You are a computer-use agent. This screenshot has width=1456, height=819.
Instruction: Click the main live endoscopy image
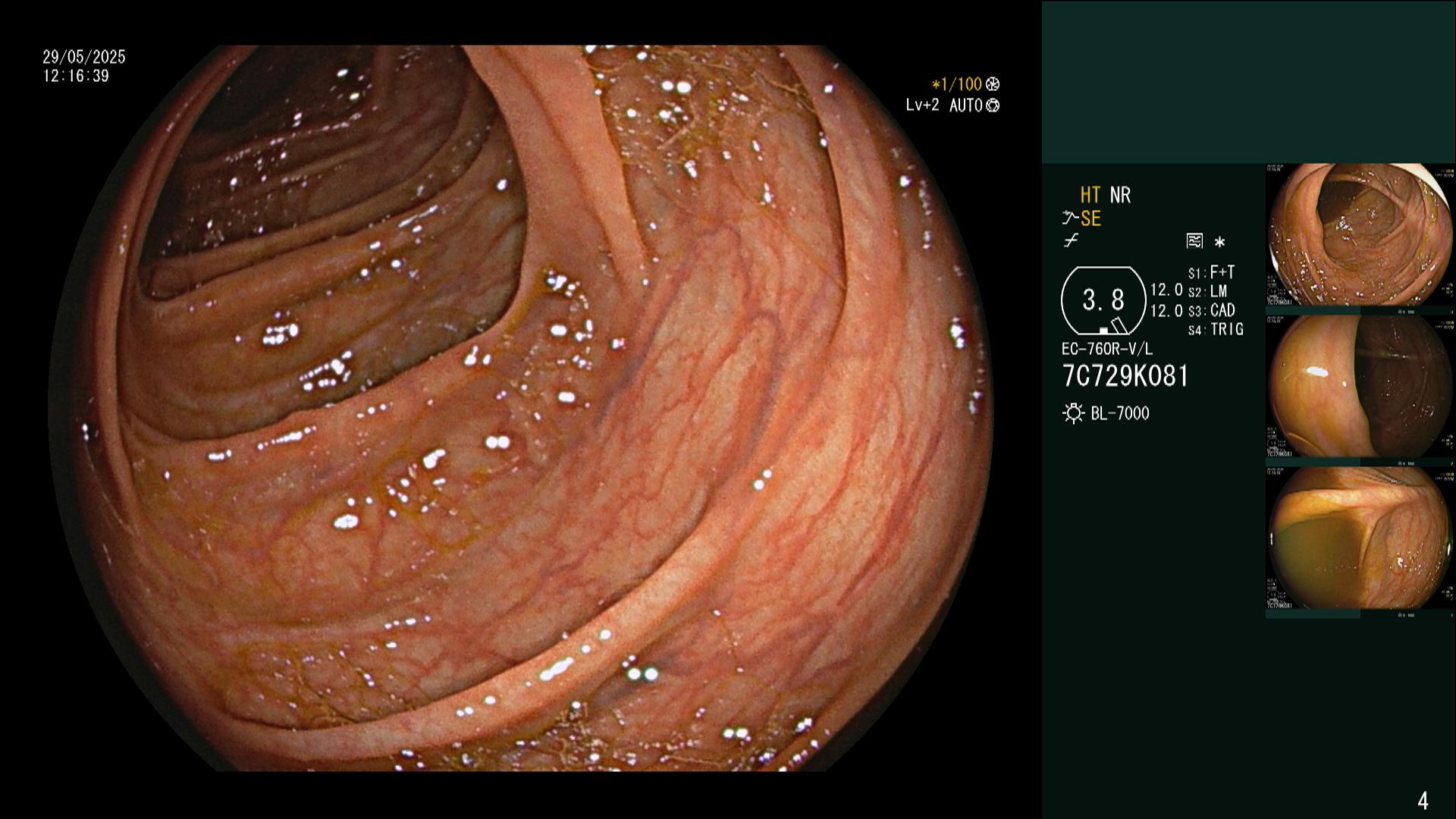tap(521, 408)
